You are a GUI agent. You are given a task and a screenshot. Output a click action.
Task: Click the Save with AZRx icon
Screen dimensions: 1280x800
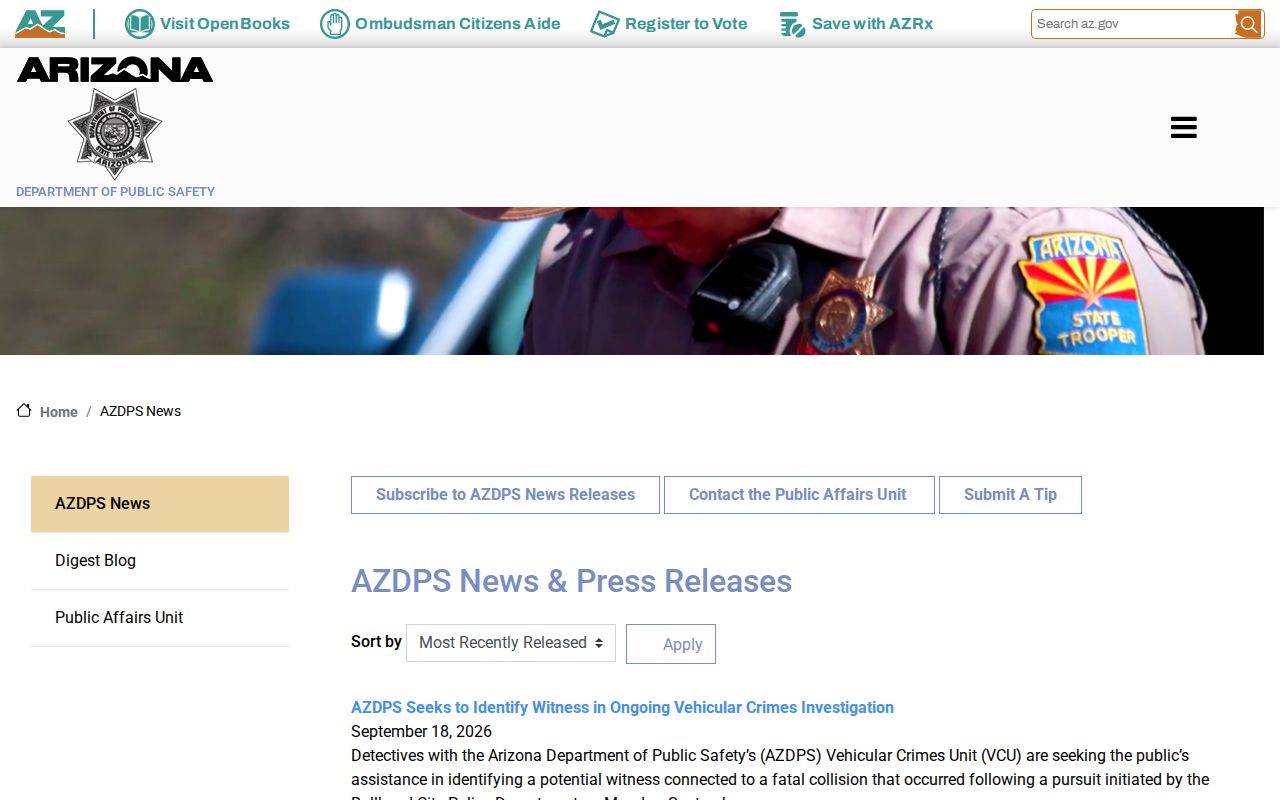coord(792,24)
